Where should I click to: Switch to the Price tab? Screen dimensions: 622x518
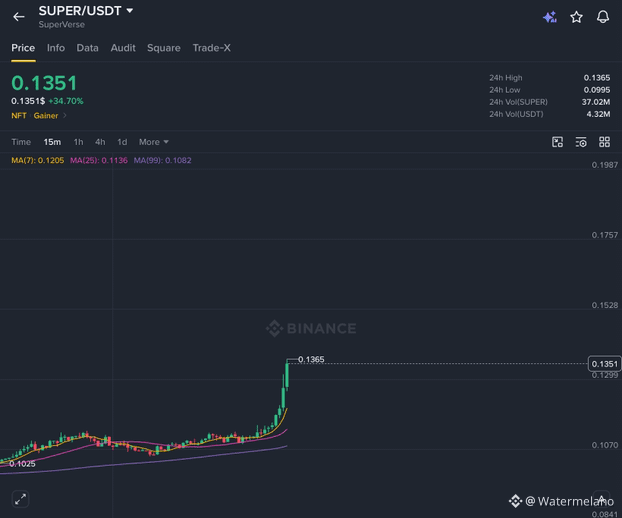23,48
